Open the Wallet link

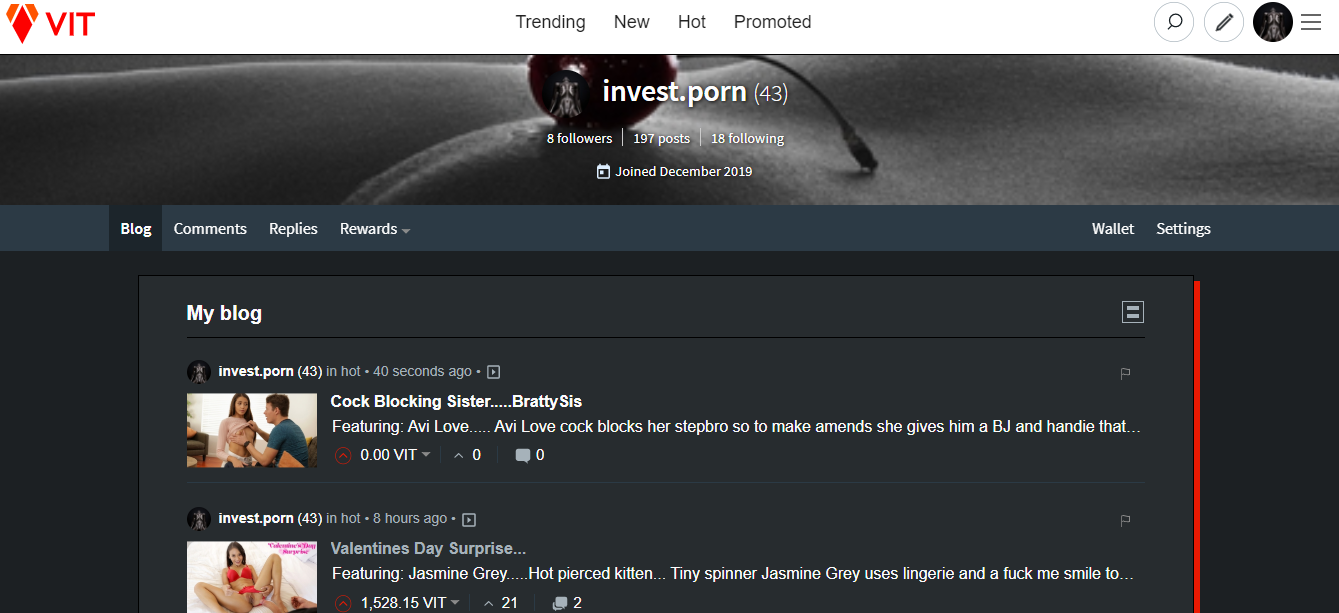point(1113,228)
